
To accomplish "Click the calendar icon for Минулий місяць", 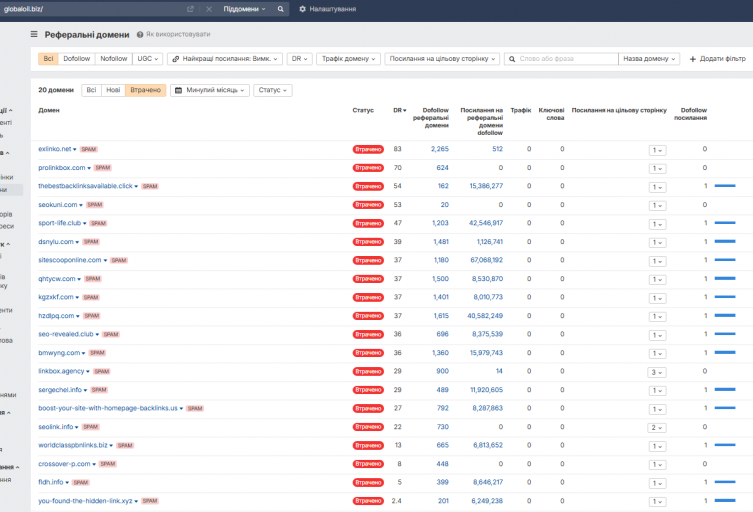I will 178,90.
